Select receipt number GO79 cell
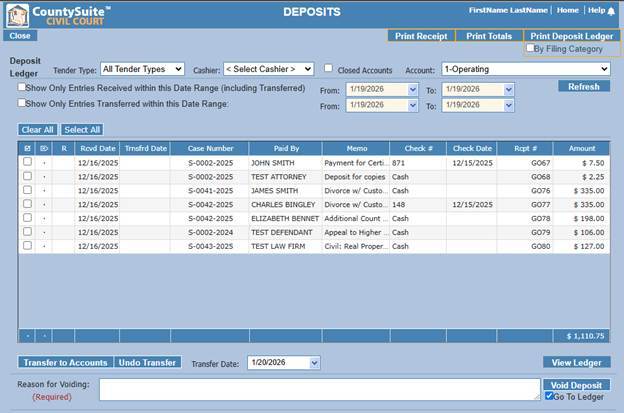The image size is (624, 413). coord(525,232)
